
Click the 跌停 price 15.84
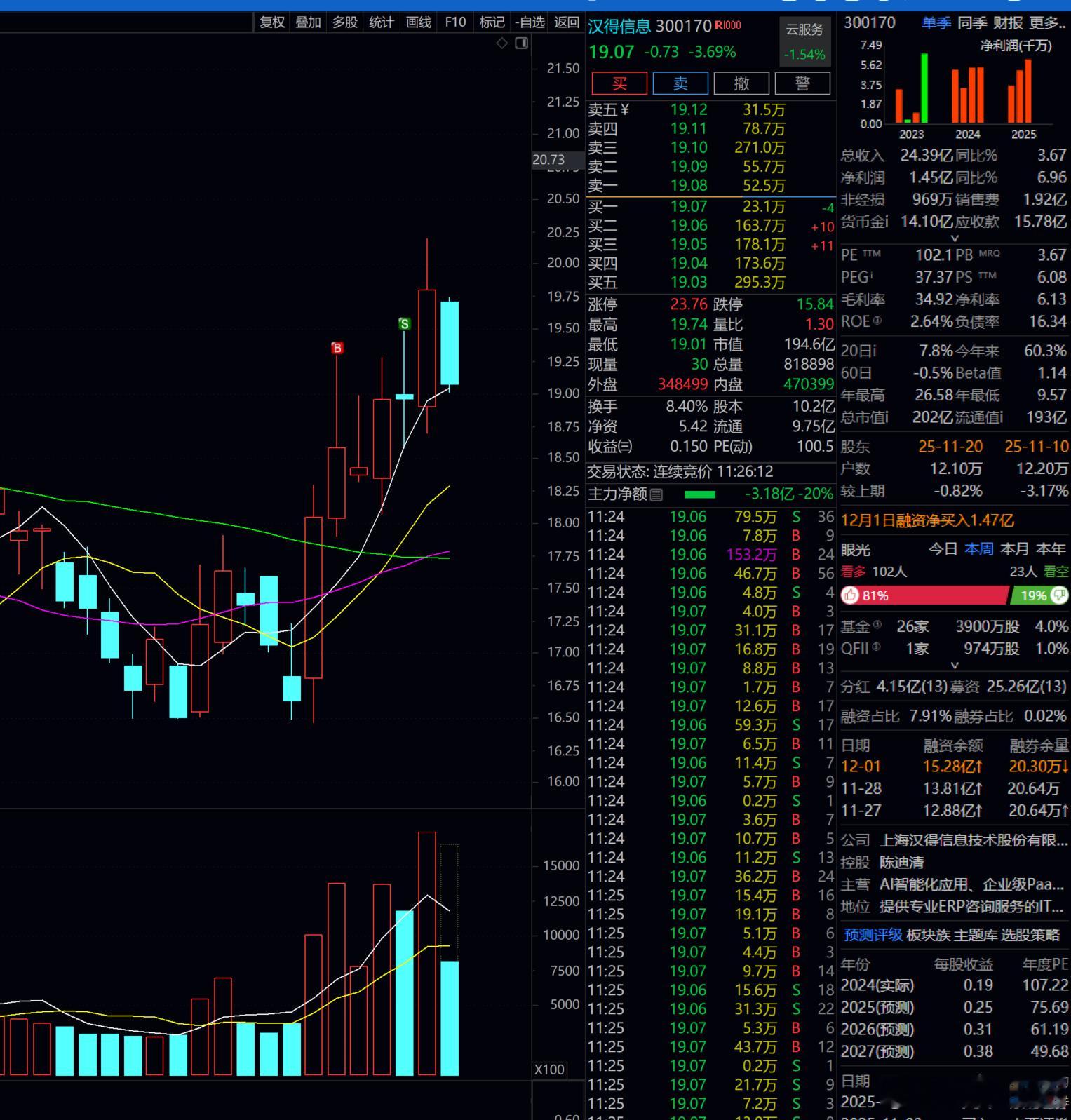[x=815, y=304]
